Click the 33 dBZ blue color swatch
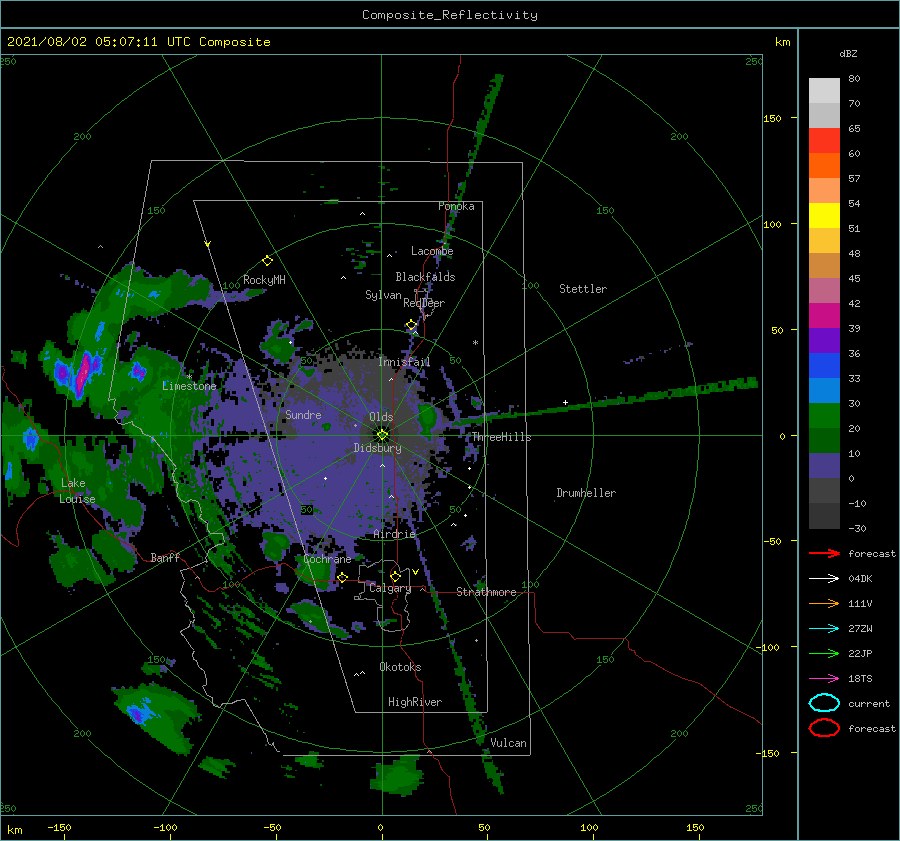900x841 pixels. pyautogui.click(x=824, y=365)
